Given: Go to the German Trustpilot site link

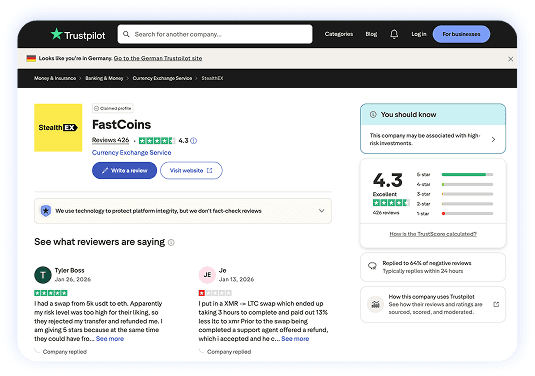Looking at the screenshot, I should pyautogui.click(x=158, y=58).
